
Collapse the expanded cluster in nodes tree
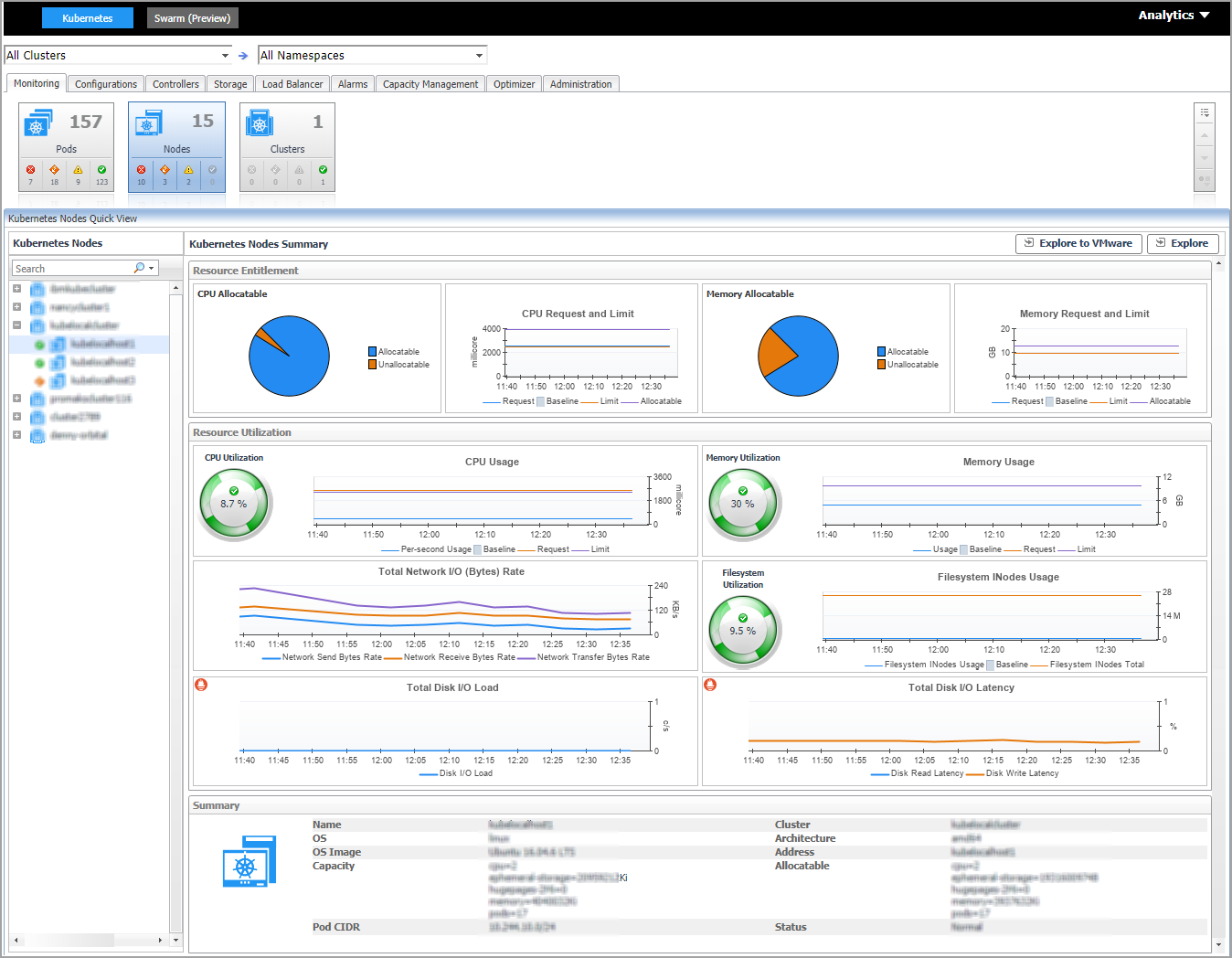point(16,325)
